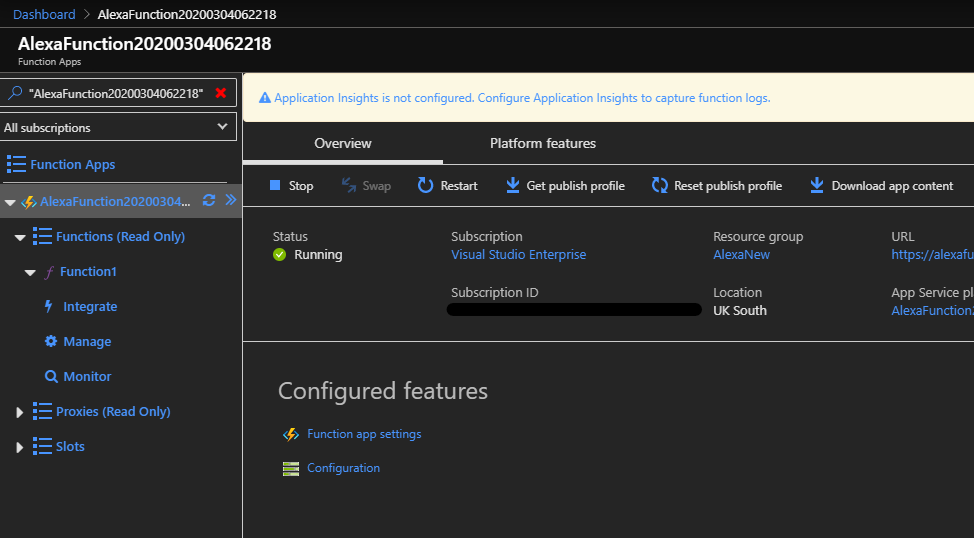Click the Function Apps list icon
The width and height of the screenshot is (974, 538).
[x=16, y=165]
